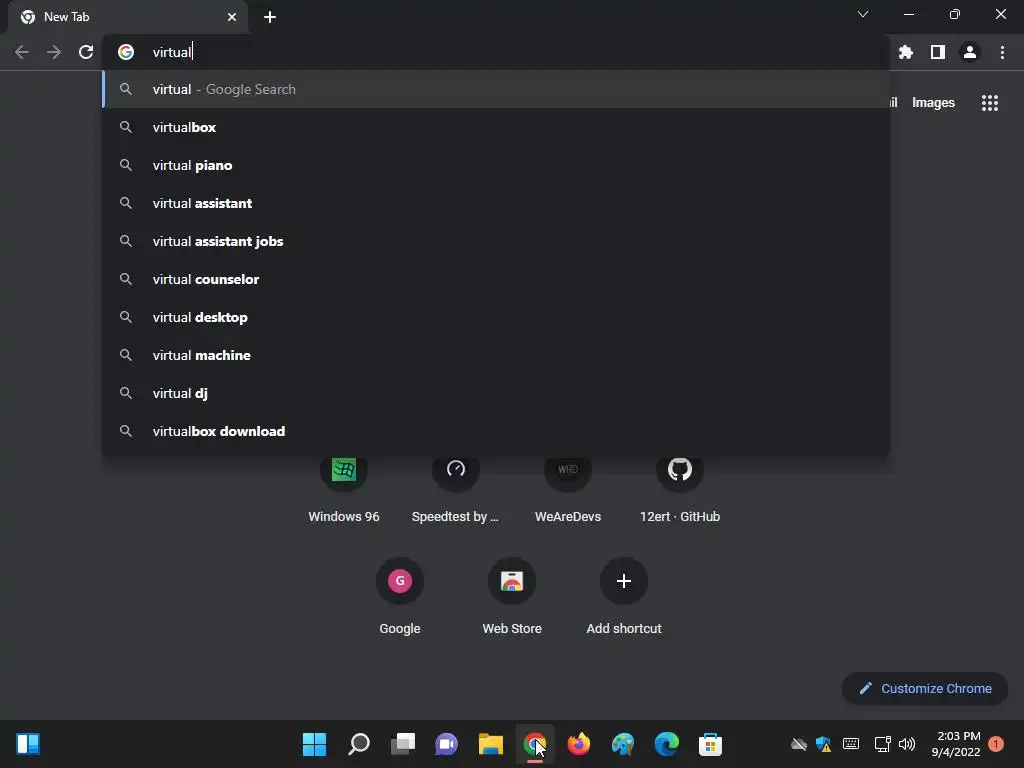
Task: Open the Speedtest shortcut
Action: click(x=455, y=490)
